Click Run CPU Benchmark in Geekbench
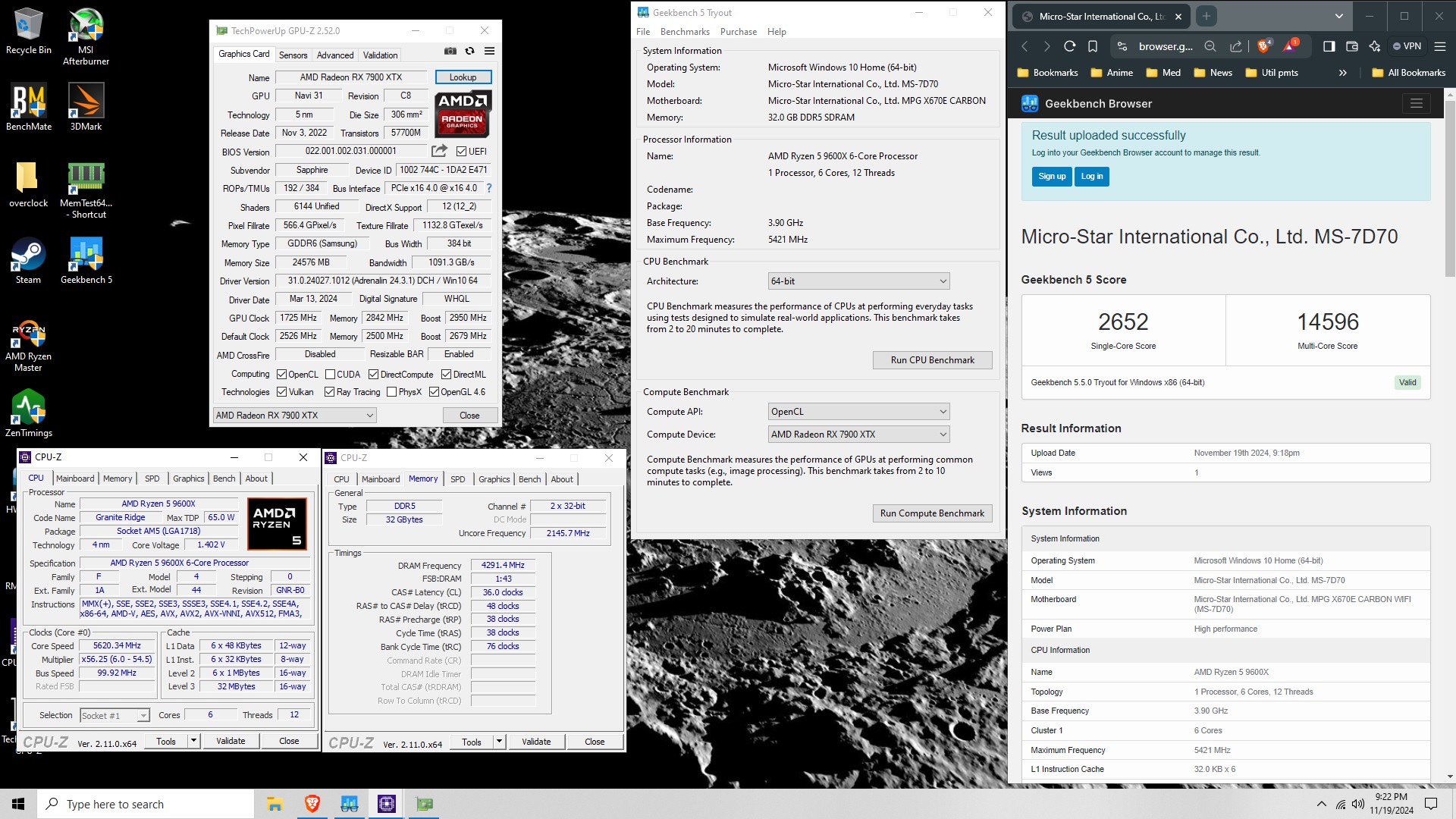The width and height of the screenshot is (1456, 819). click(x=932, y=360)
